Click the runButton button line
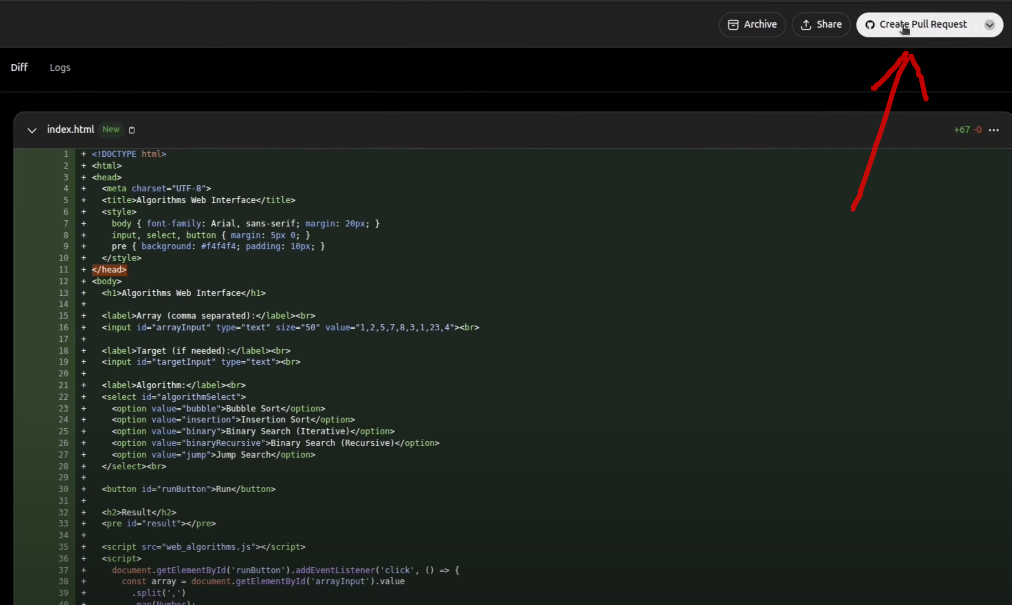Viewport: 1012px width, 605px height. pos(188,489)
